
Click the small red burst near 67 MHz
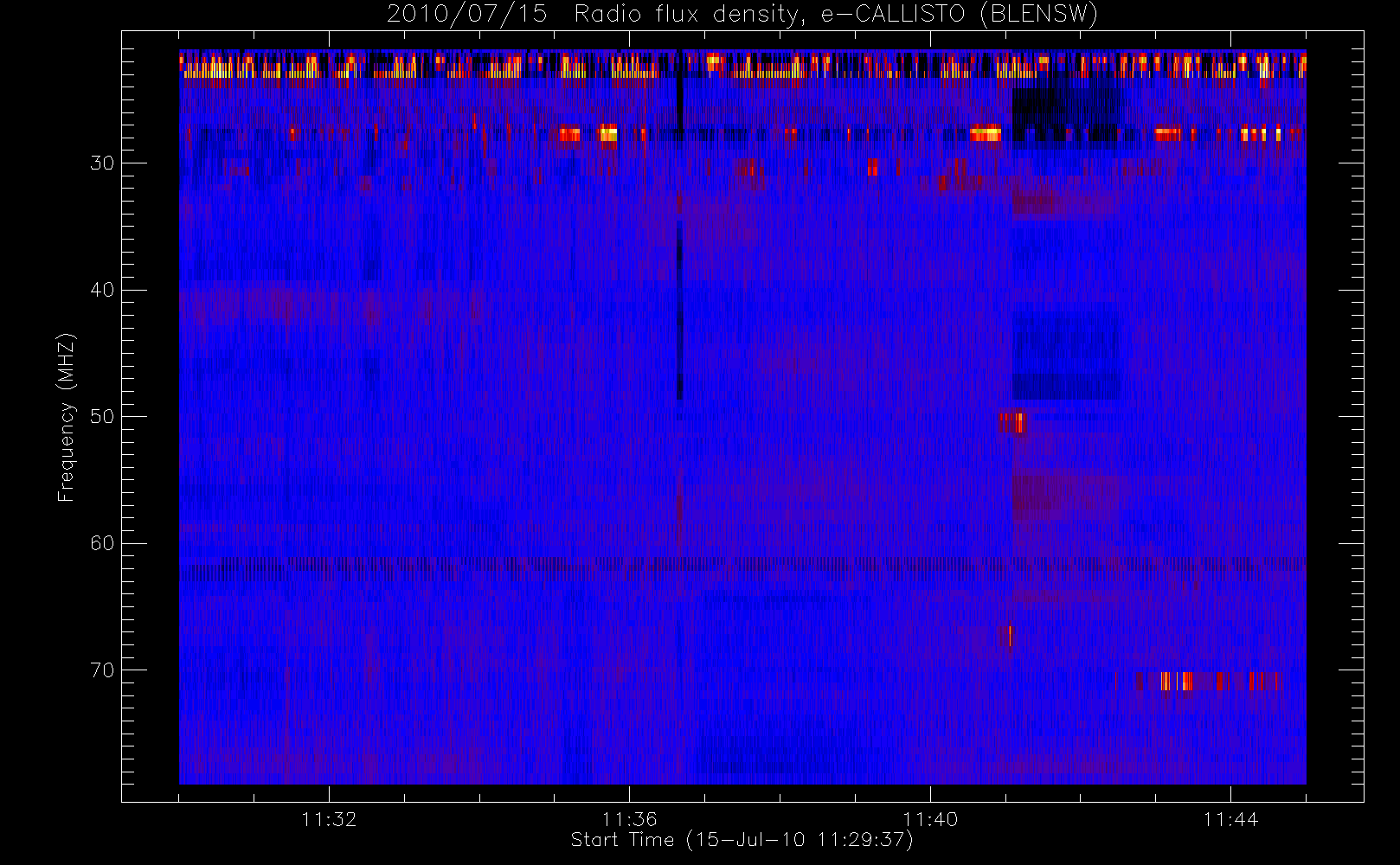point(1008,637)
